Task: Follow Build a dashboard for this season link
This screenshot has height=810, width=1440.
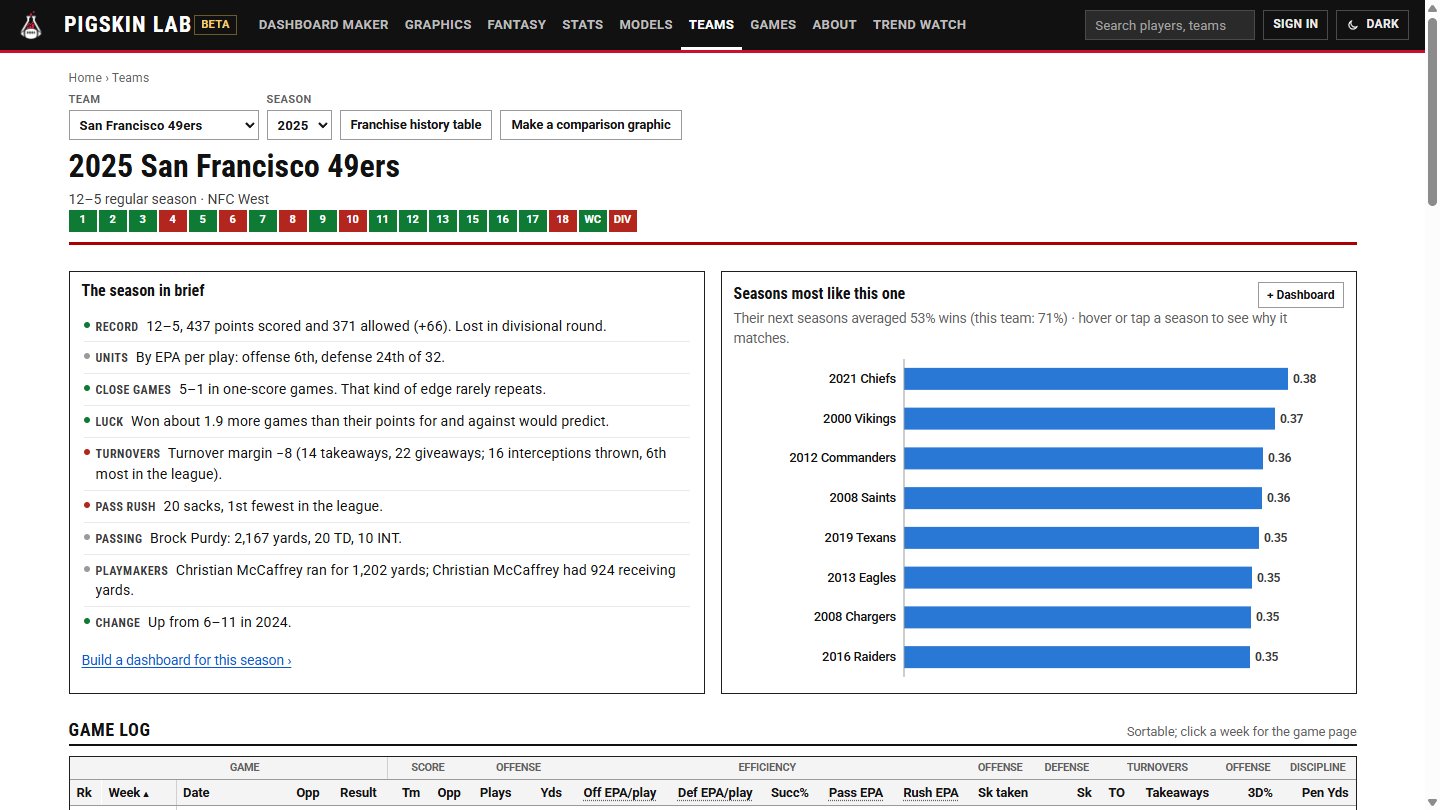Action: tap(187, 660)
